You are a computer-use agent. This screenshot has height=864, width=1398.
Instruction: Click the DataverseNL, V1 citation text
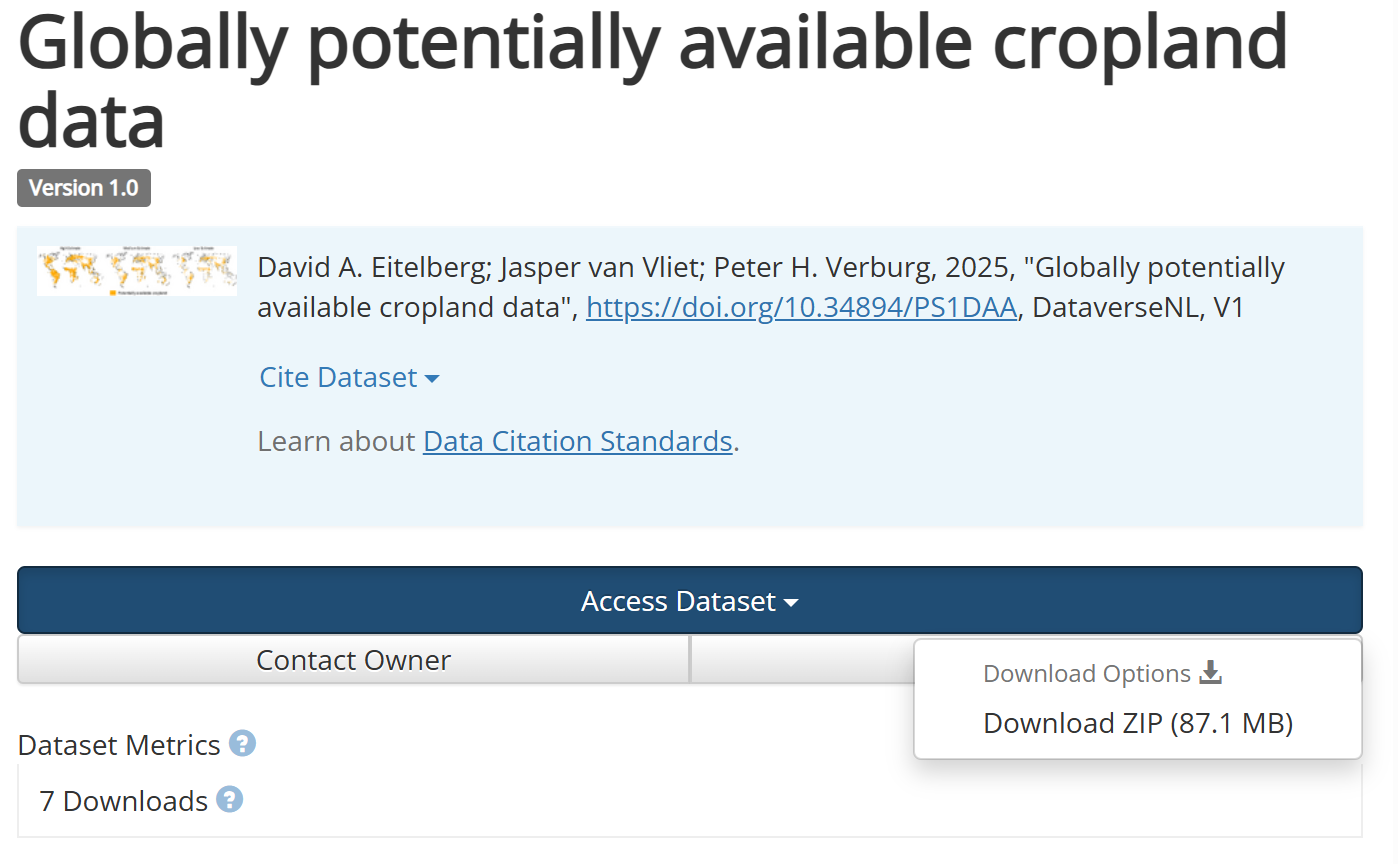1137,307
